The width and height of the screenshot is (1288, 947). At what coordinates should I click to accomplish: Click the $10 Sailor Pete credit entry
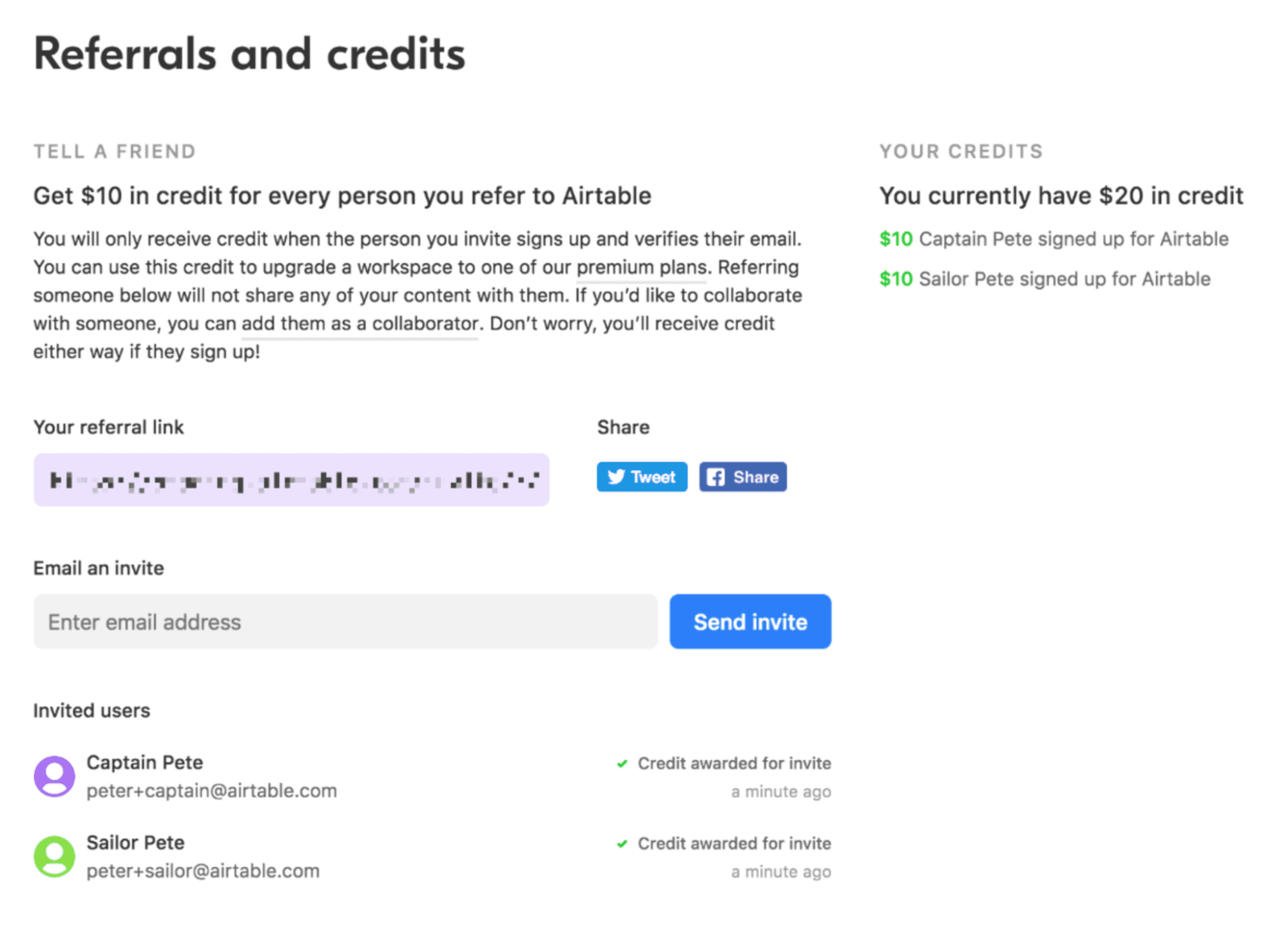point(1045,278)
